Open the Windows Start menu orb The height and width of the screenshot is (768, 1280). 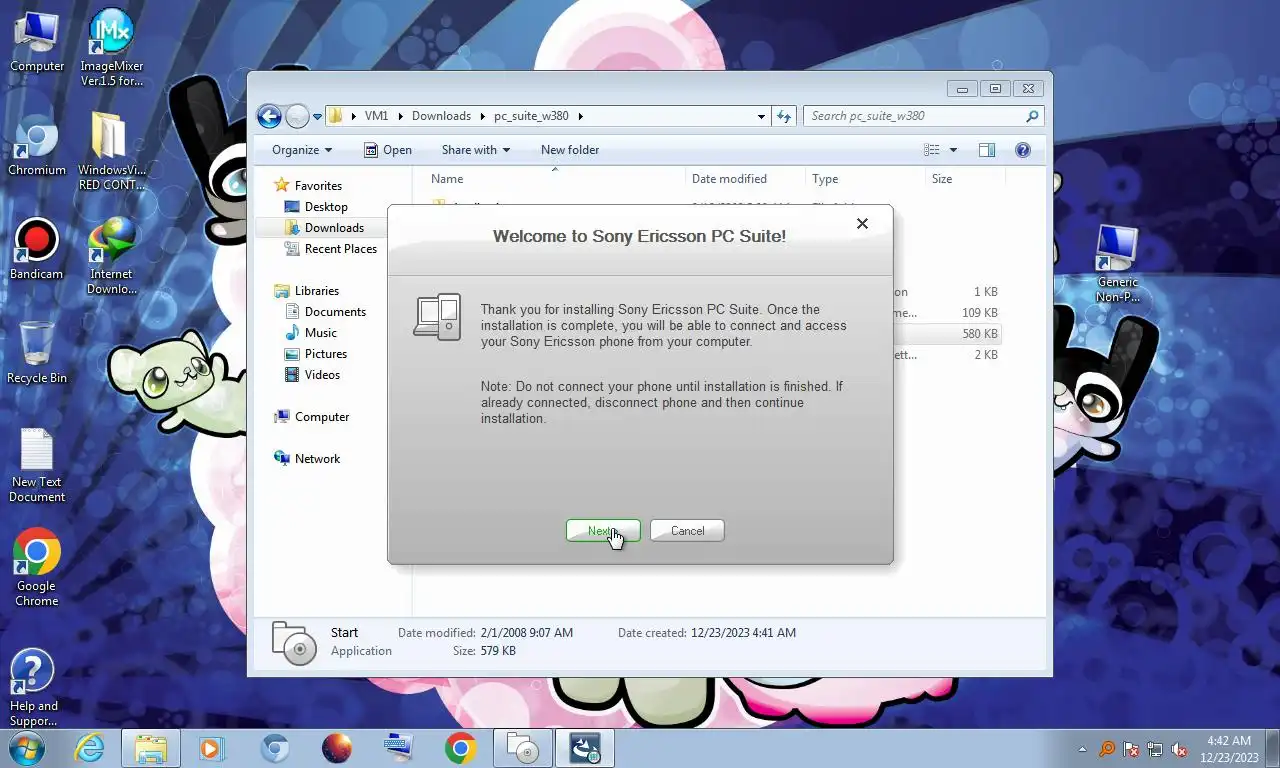pos(27,748)
